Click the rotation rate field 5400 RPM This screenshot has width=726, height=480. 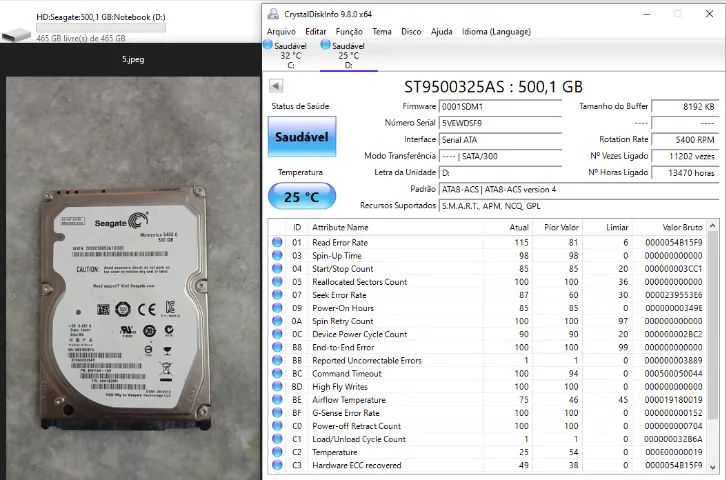pyautogui.click(x=685, y=139)
